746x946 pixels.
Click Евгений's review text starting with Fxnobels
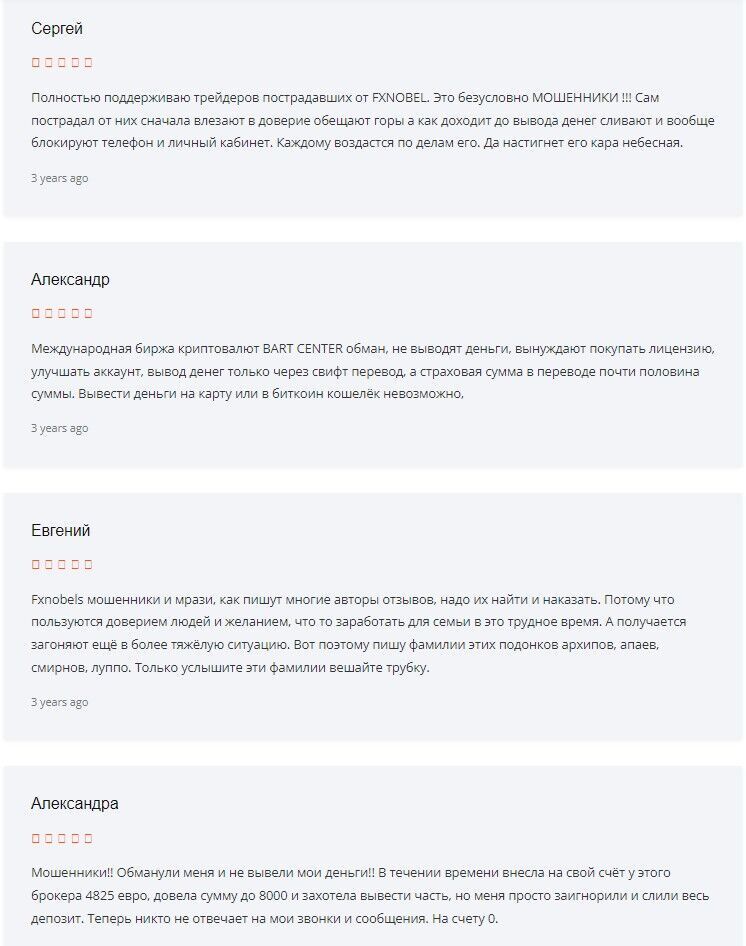point(359,633)
